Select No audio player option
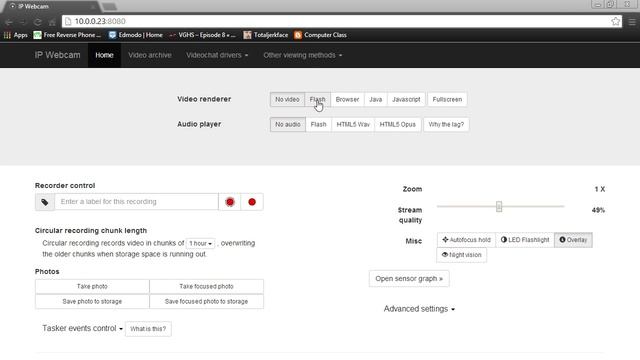This screenshot has height=360, width=640. (288, 124)
